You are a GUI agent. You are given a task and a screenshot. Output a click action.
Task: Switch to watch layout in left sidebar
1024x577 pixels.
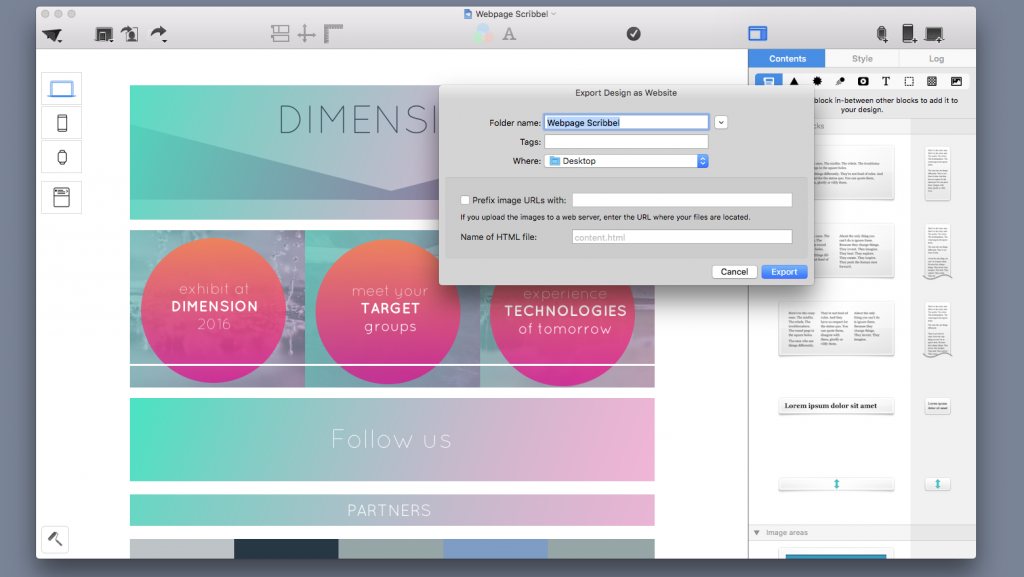click(61, 156)
